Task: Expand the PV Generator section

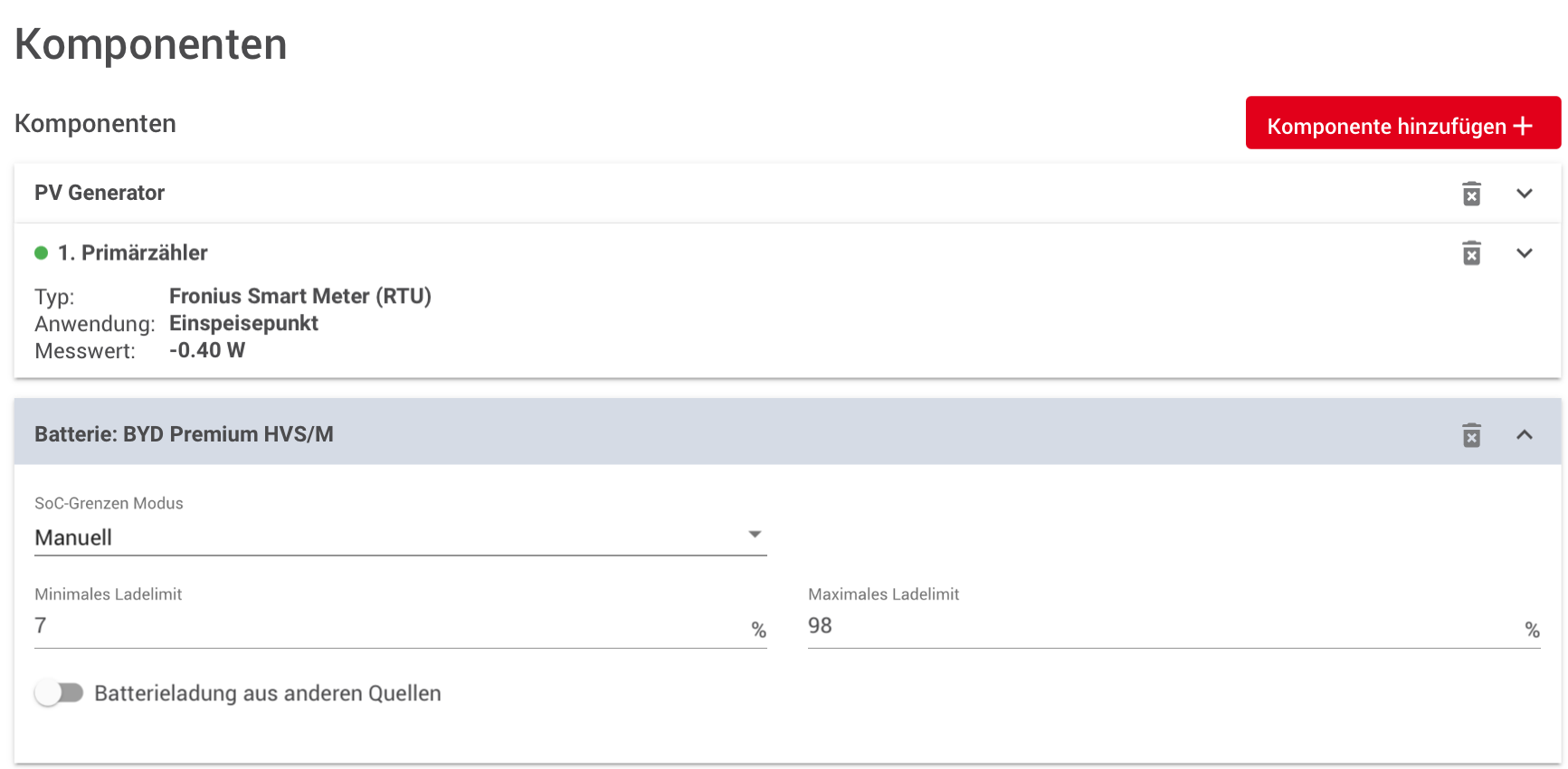Action: click(1525, 194)
